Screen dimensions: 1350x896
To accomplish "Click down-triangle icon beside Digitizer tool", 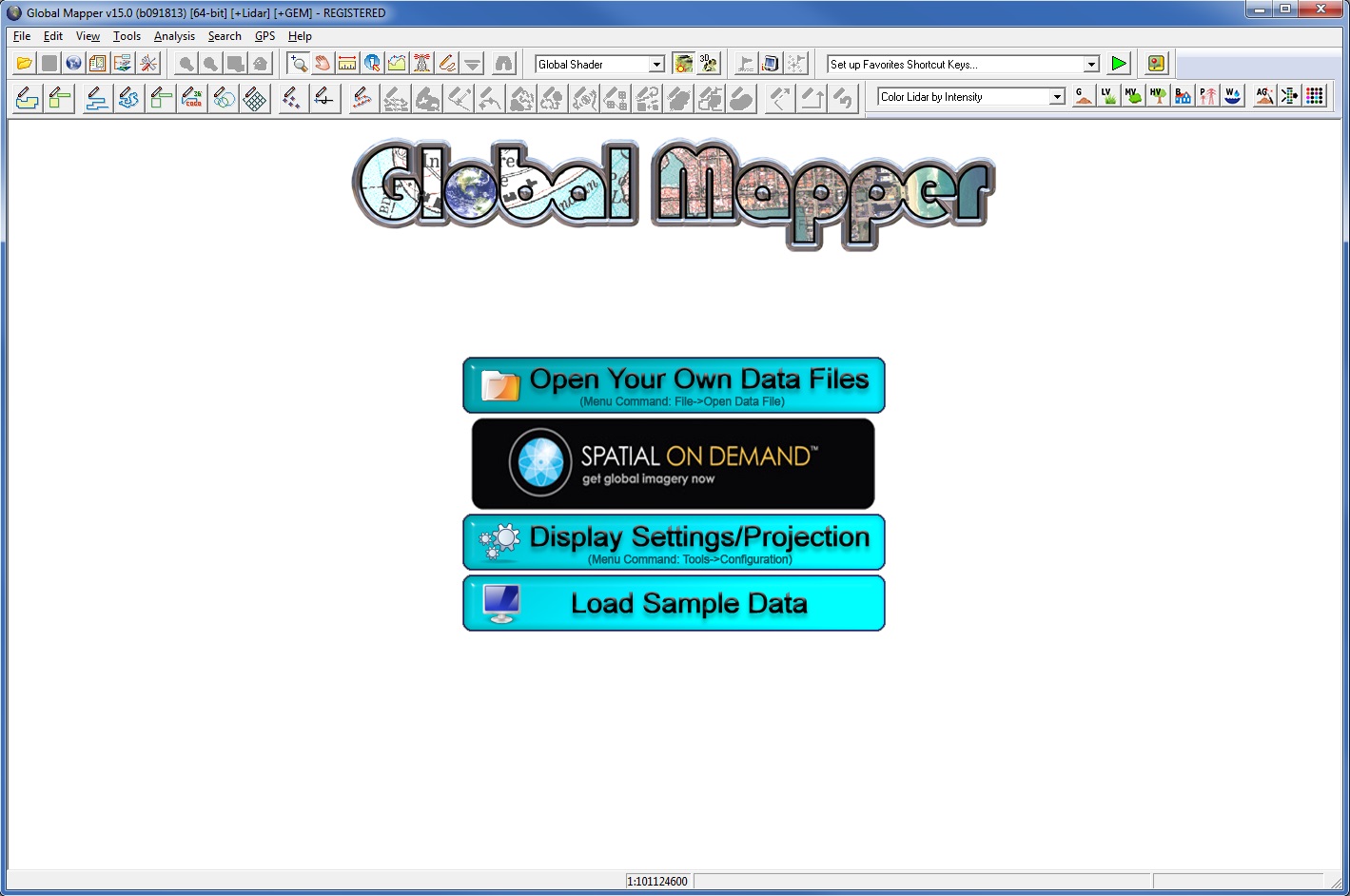I will (472, 64).
